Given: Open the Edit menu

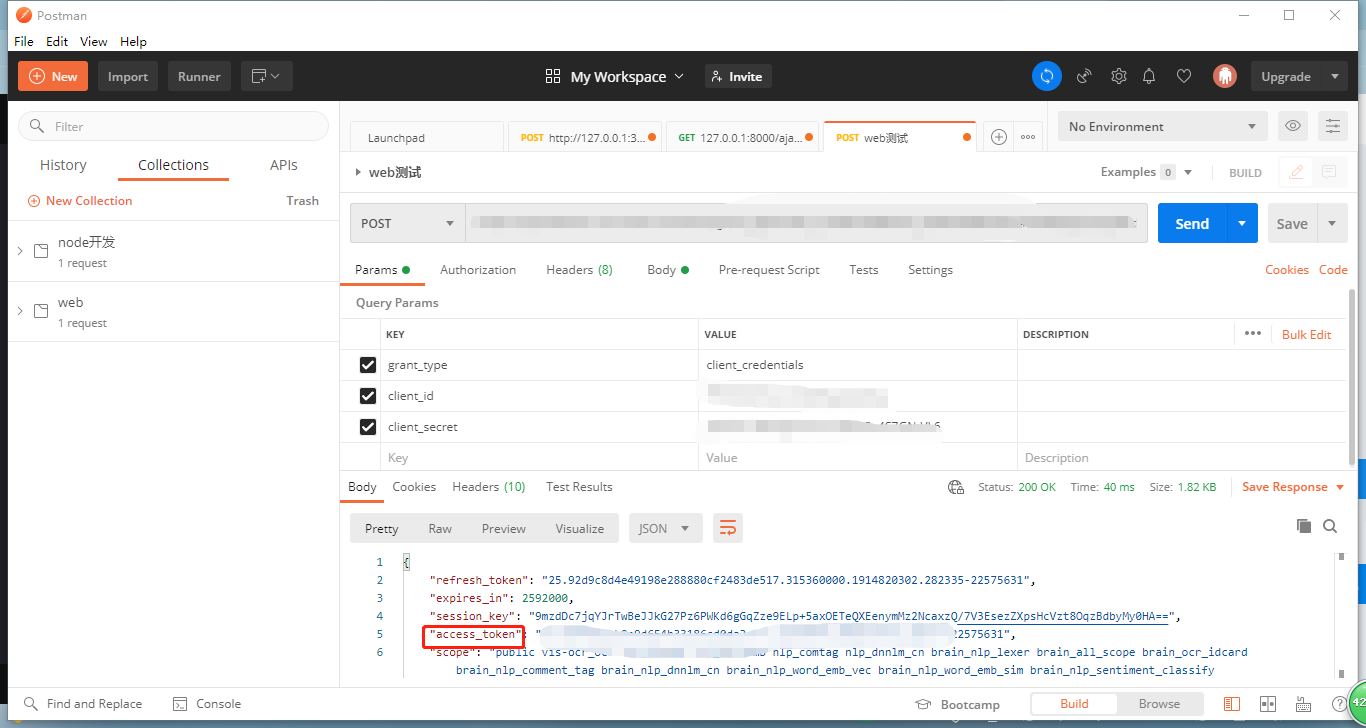Looking at the screenshot, I should [x=57, y=41].
